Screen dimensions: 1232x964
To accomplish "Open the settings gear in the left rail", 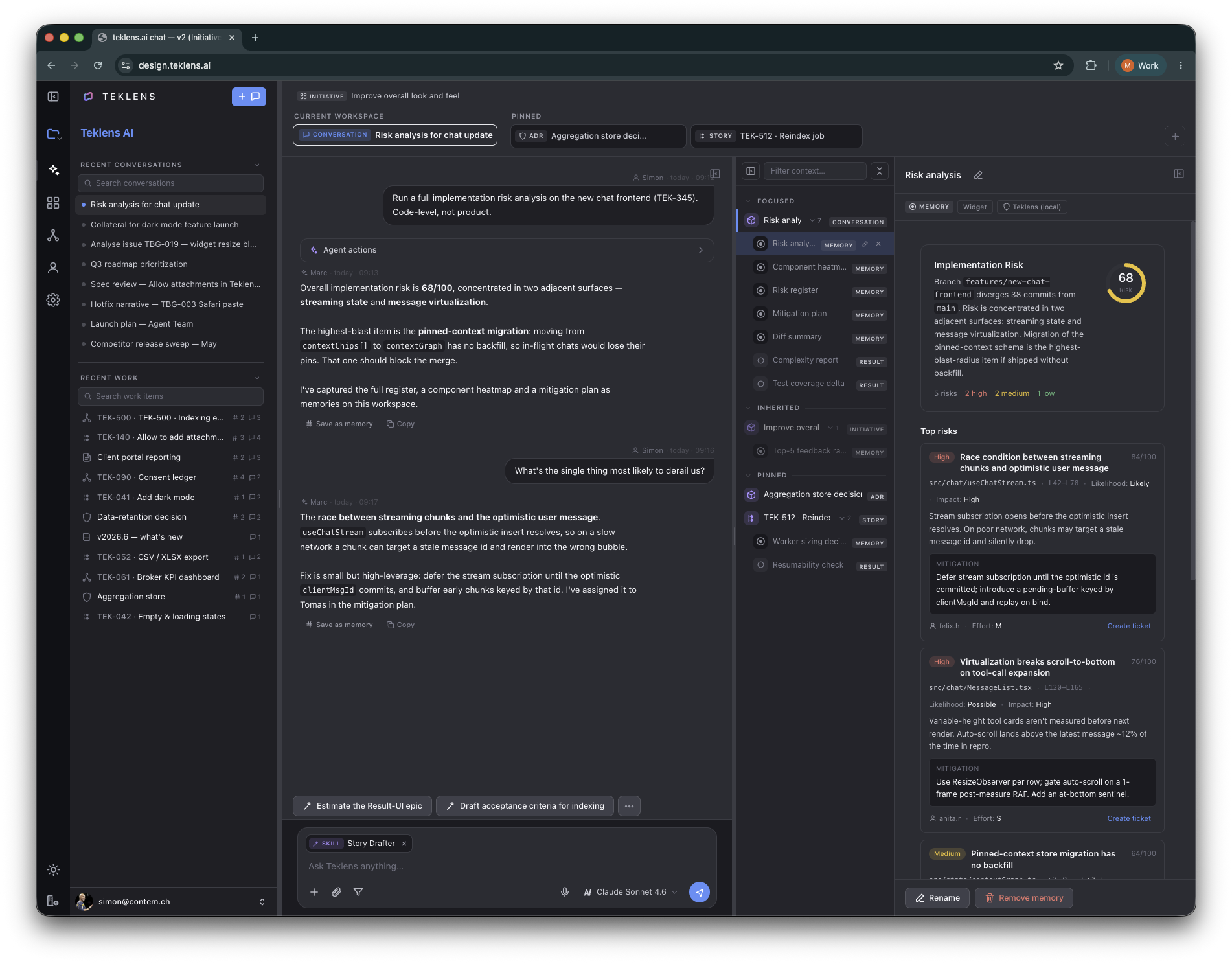I will (x=53, y=300).
